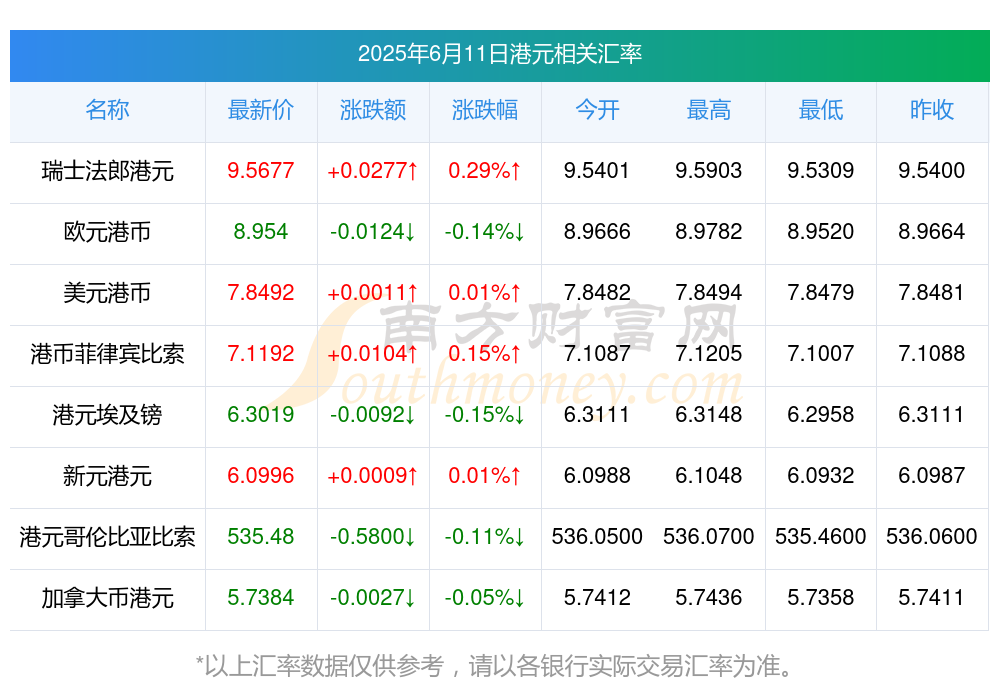Viewport: 1000px width, 698px height.
Task: Click low value 5.7358
Action: point(821,597)
